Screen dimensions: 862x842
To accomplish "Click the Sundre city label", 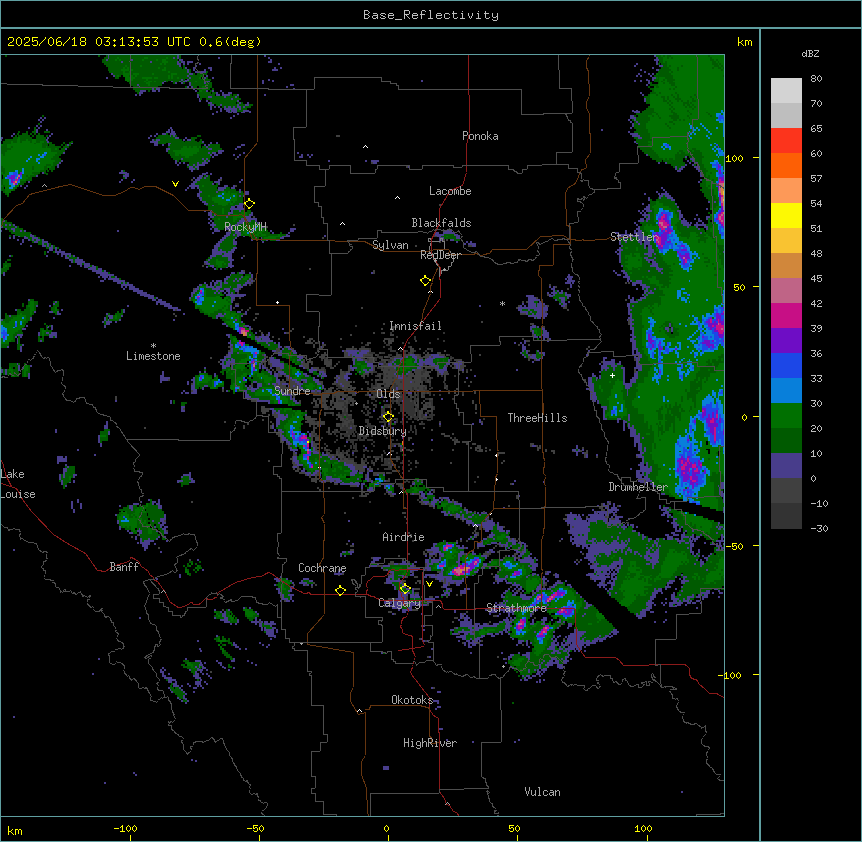I will [292, 391].
